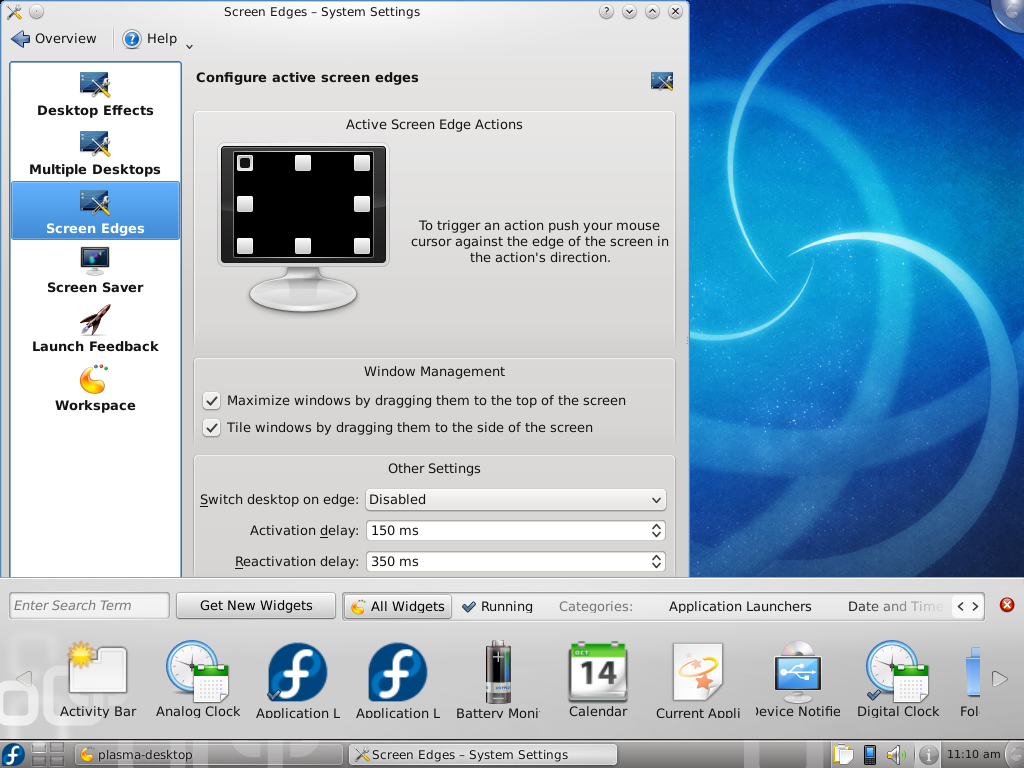Open notifications info tray icon

coord(929,755)
